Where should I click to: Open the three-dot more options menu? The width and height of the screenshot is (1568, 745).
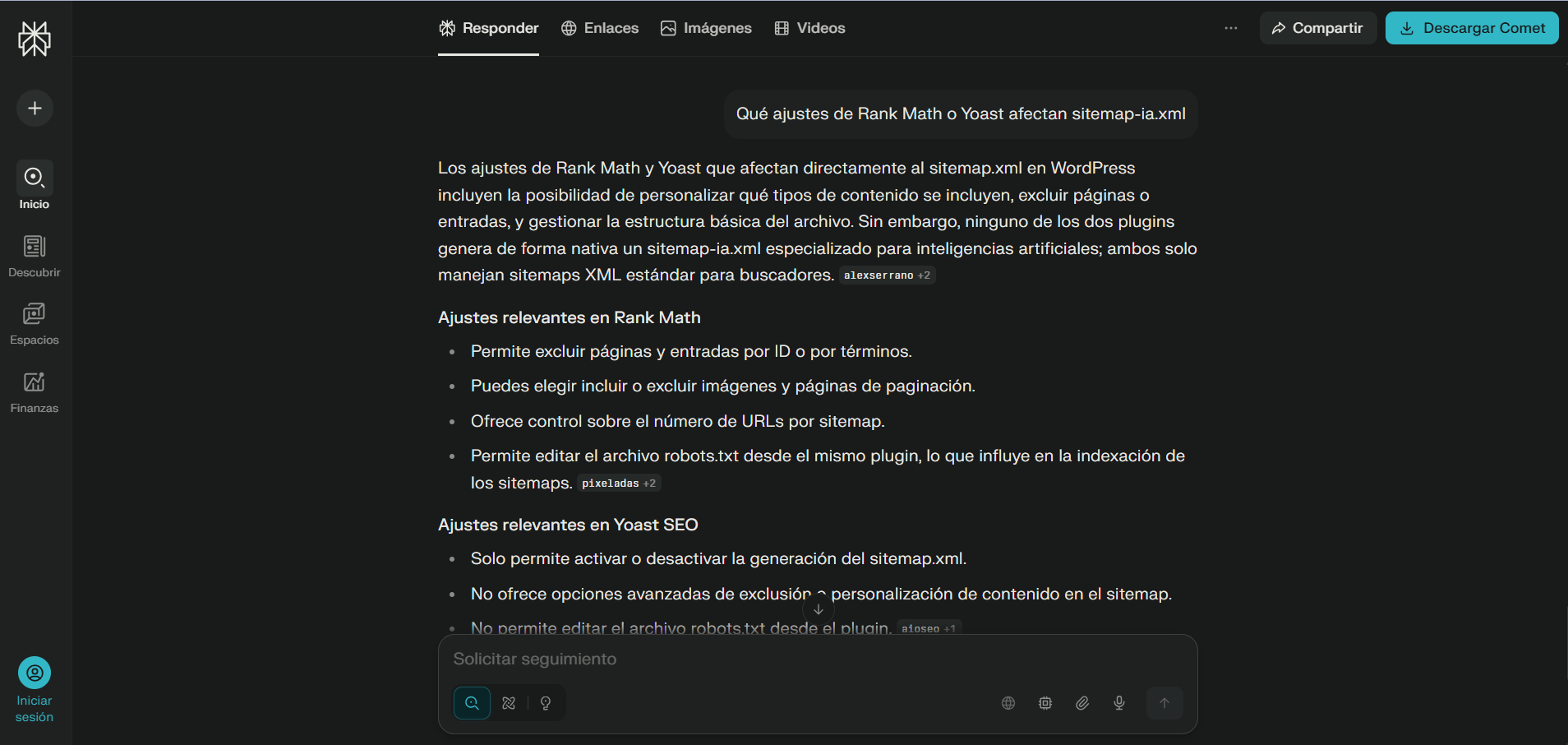[1230, 28]
